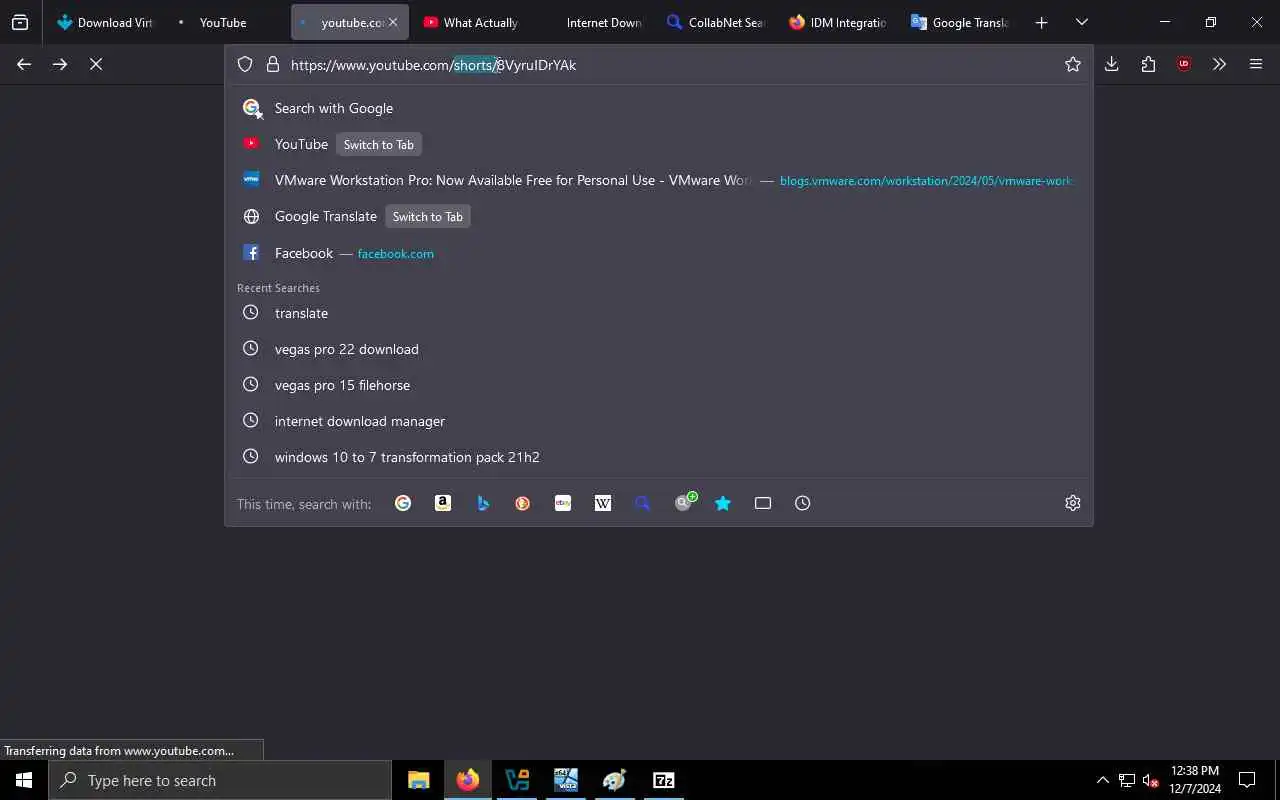Click the Firefox taskbar icon
1280x800 pixels.
(468, 780)
